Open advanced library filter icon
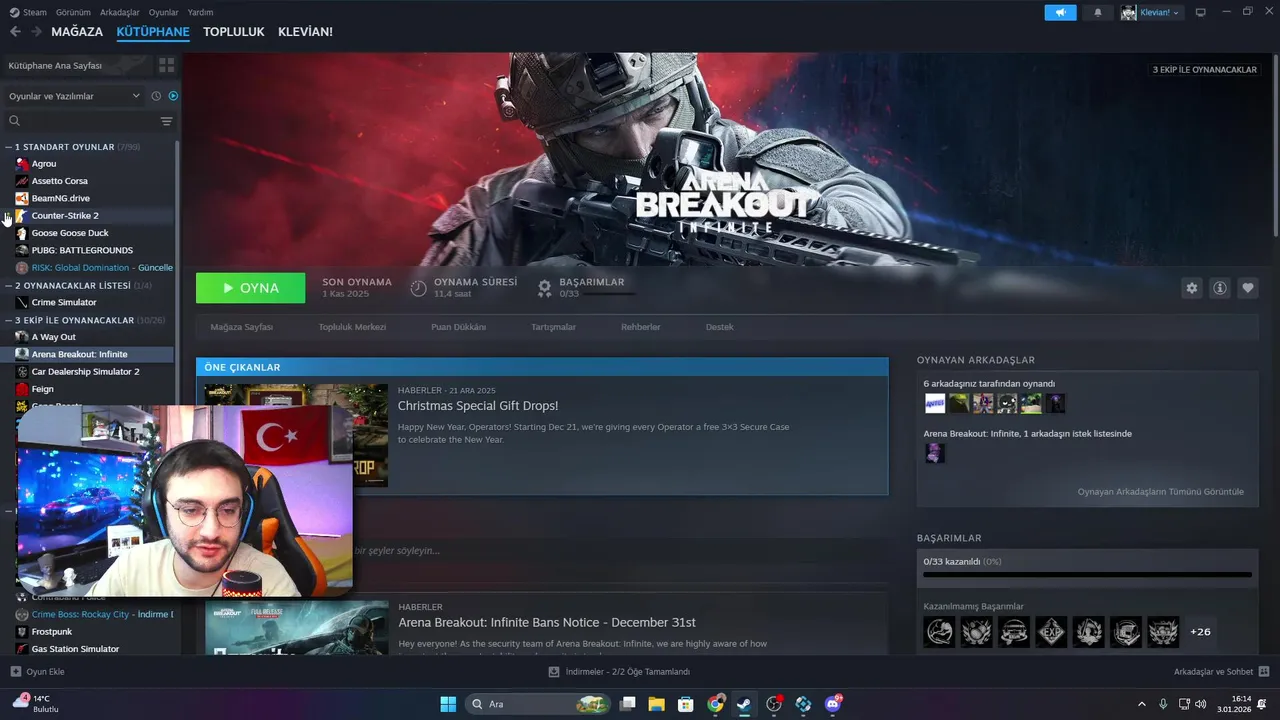The image size is (1280, 720). 166,121
